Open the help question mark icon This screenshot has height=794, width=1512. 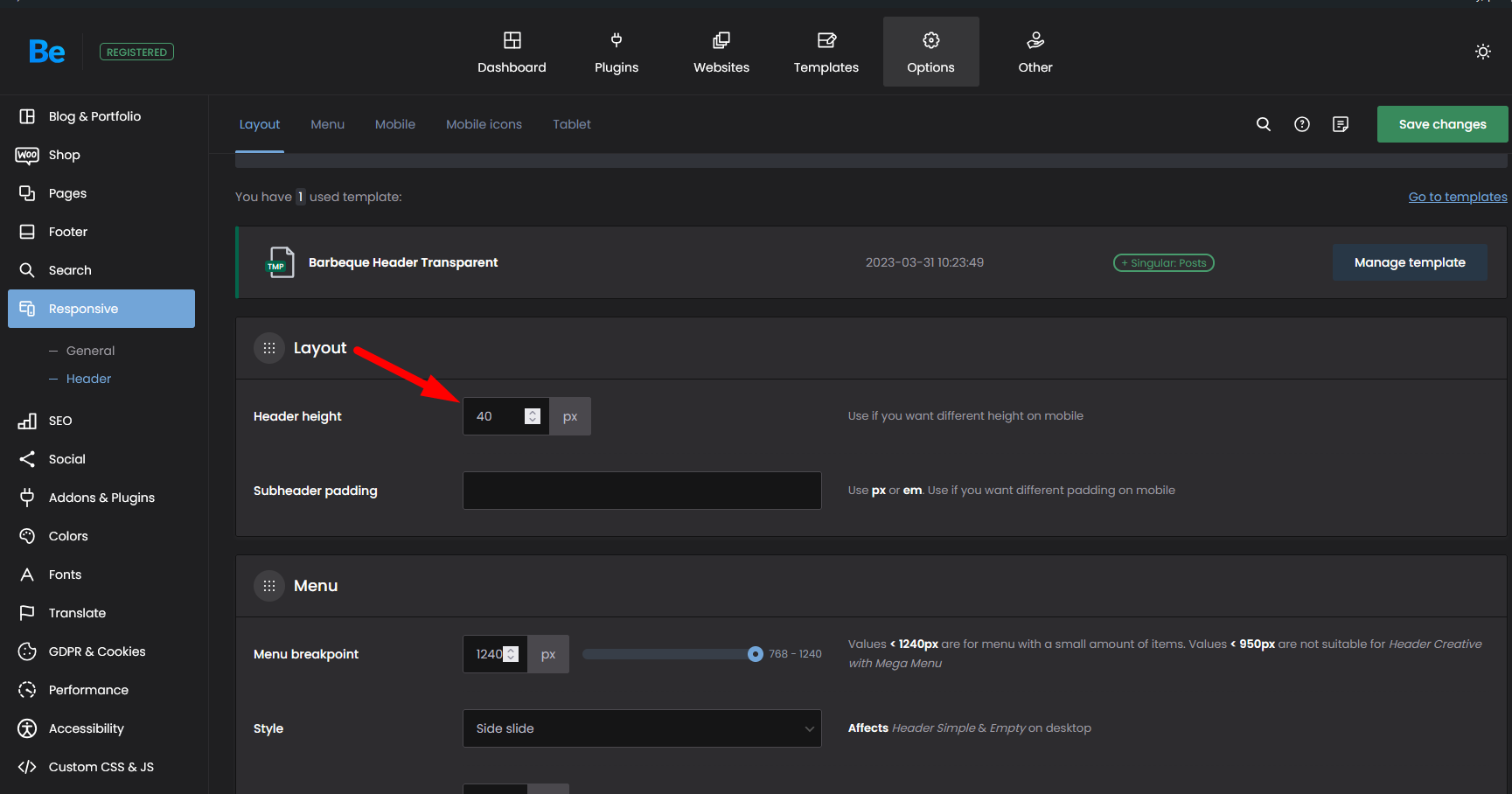pos(1302,124)
